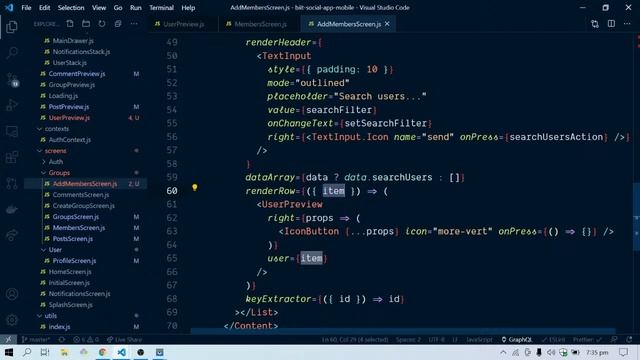Image resolution: width=640 pixels, height=360 pixels.
Task: Open the Run menu
Action: click(136, 8)
